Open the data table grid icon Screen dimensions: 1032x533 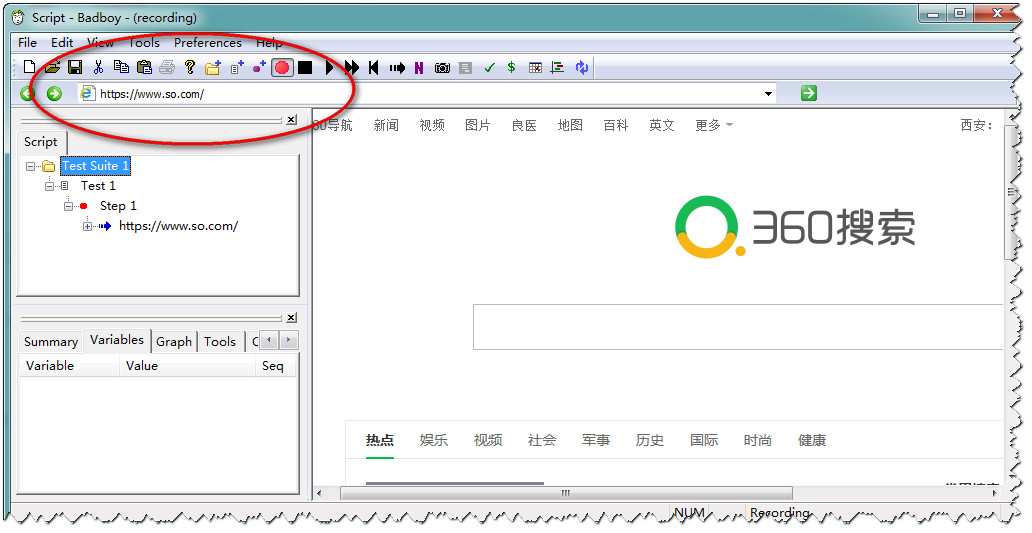click(x=535, y=68)
